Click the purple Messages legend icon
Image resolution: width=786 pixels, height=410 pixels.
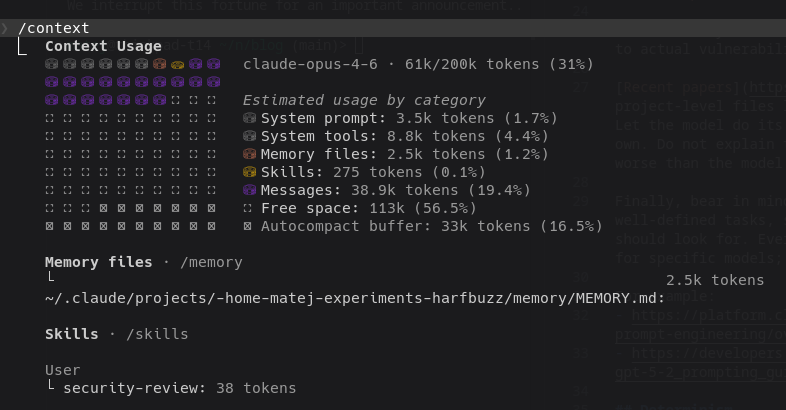point(249,190)
